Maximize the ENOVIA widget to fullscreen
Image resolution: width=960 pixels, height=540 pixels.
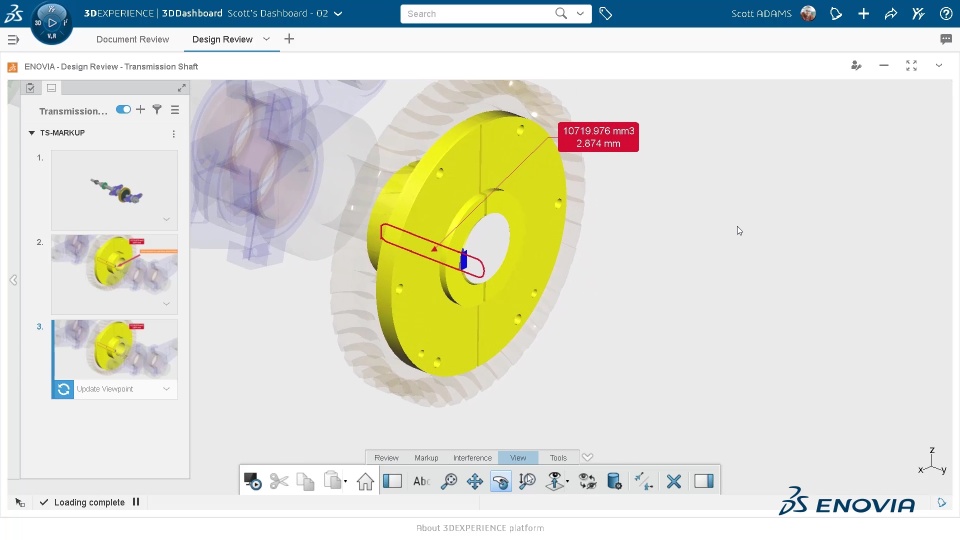coord(912,66)
